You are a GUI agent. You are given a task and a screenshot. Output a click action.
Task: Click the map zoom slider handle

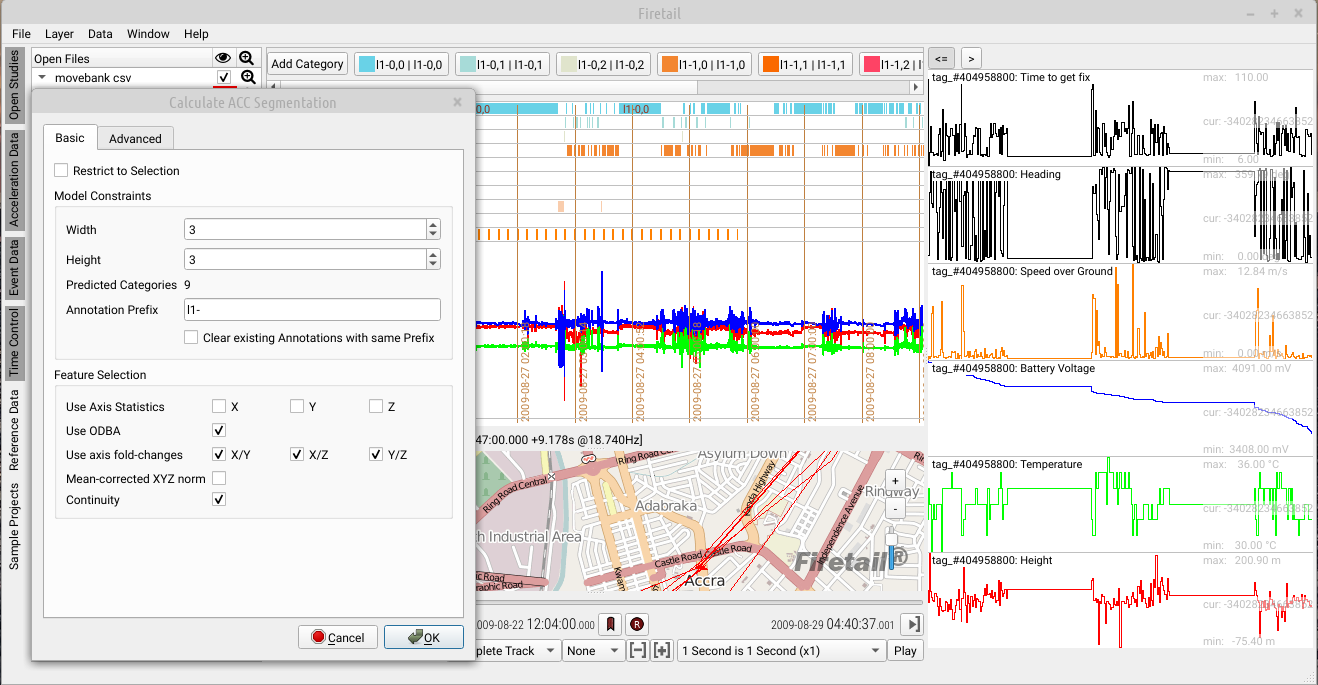(x=892, y=539)
